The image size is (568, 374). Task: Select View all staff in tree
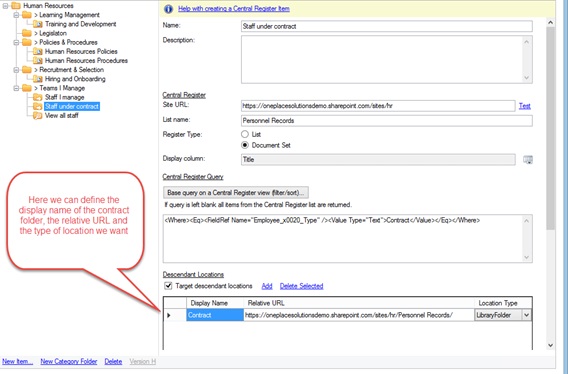[61, 116]
